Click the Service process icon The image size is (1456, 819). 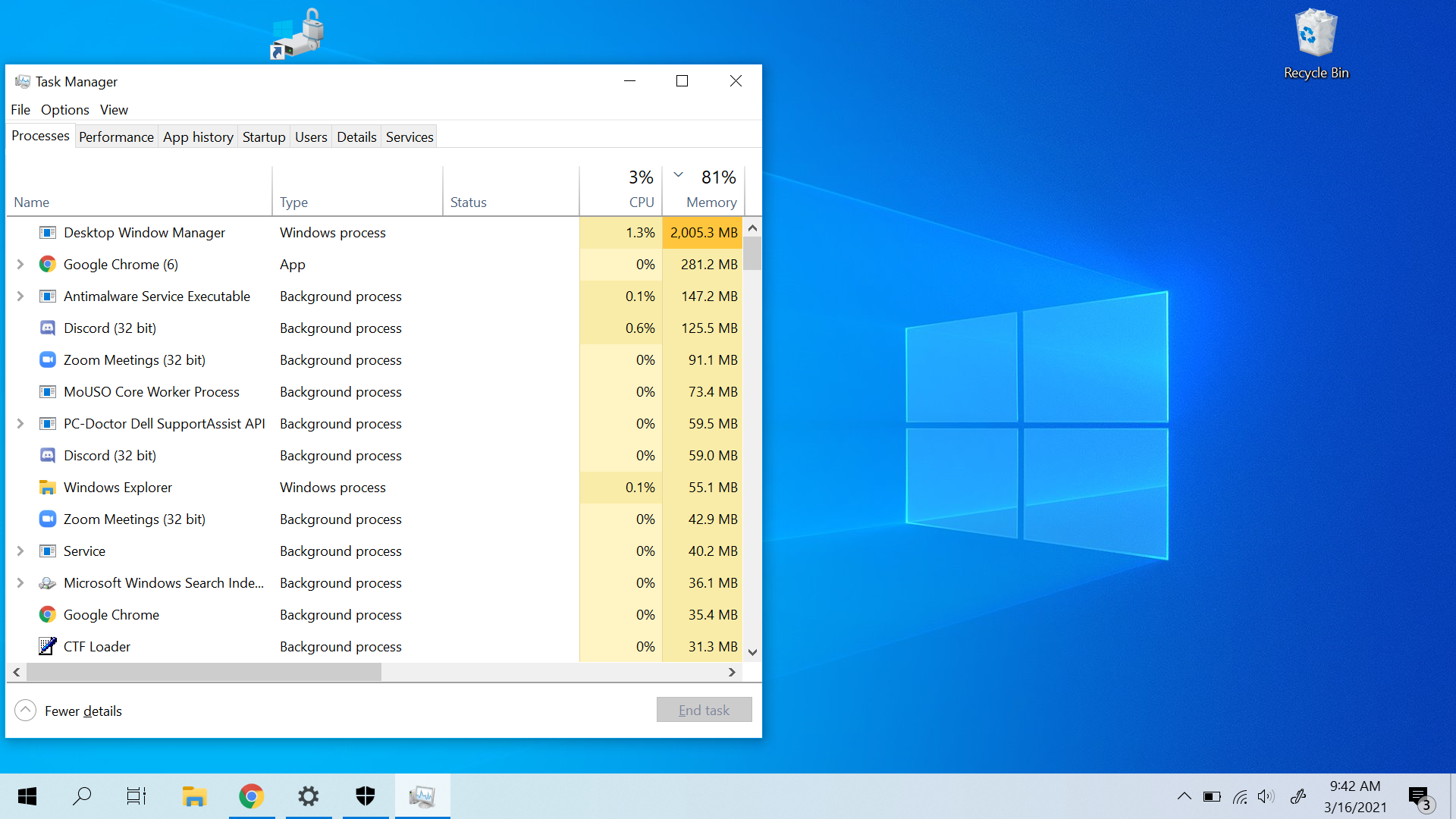tap(48, 551)
